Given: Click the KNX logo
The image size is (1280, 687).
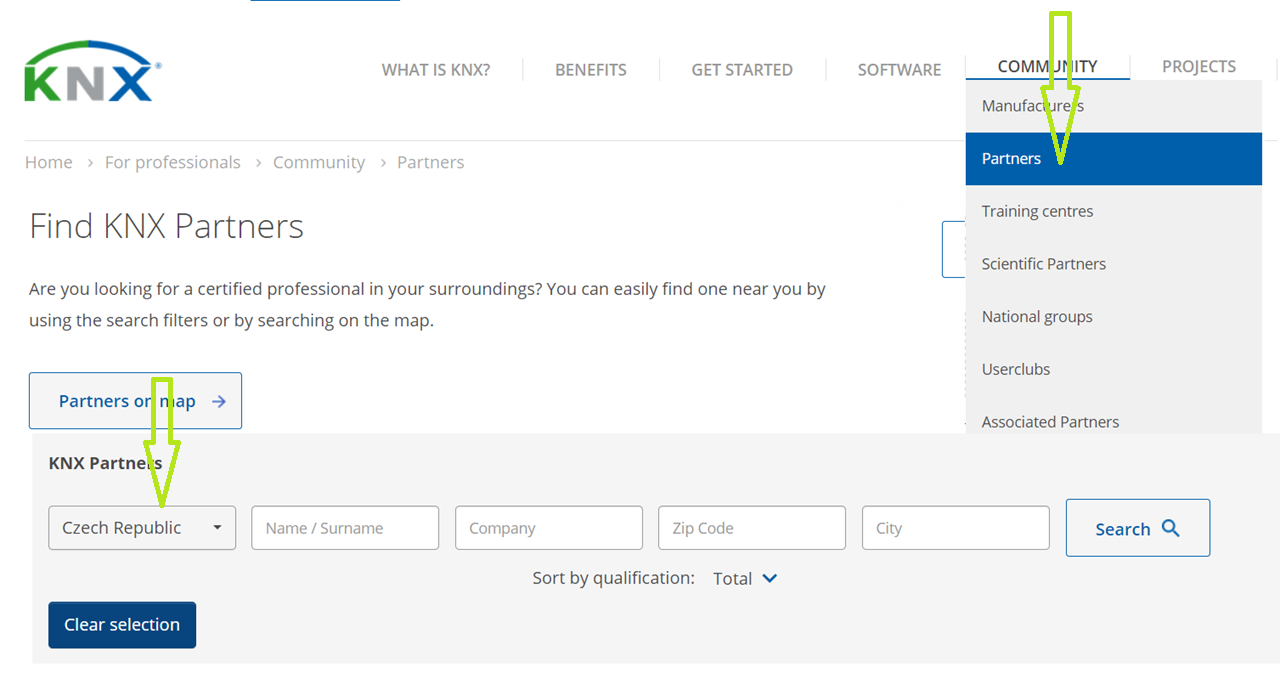Looking at the screenshot, I should (92, 71).
